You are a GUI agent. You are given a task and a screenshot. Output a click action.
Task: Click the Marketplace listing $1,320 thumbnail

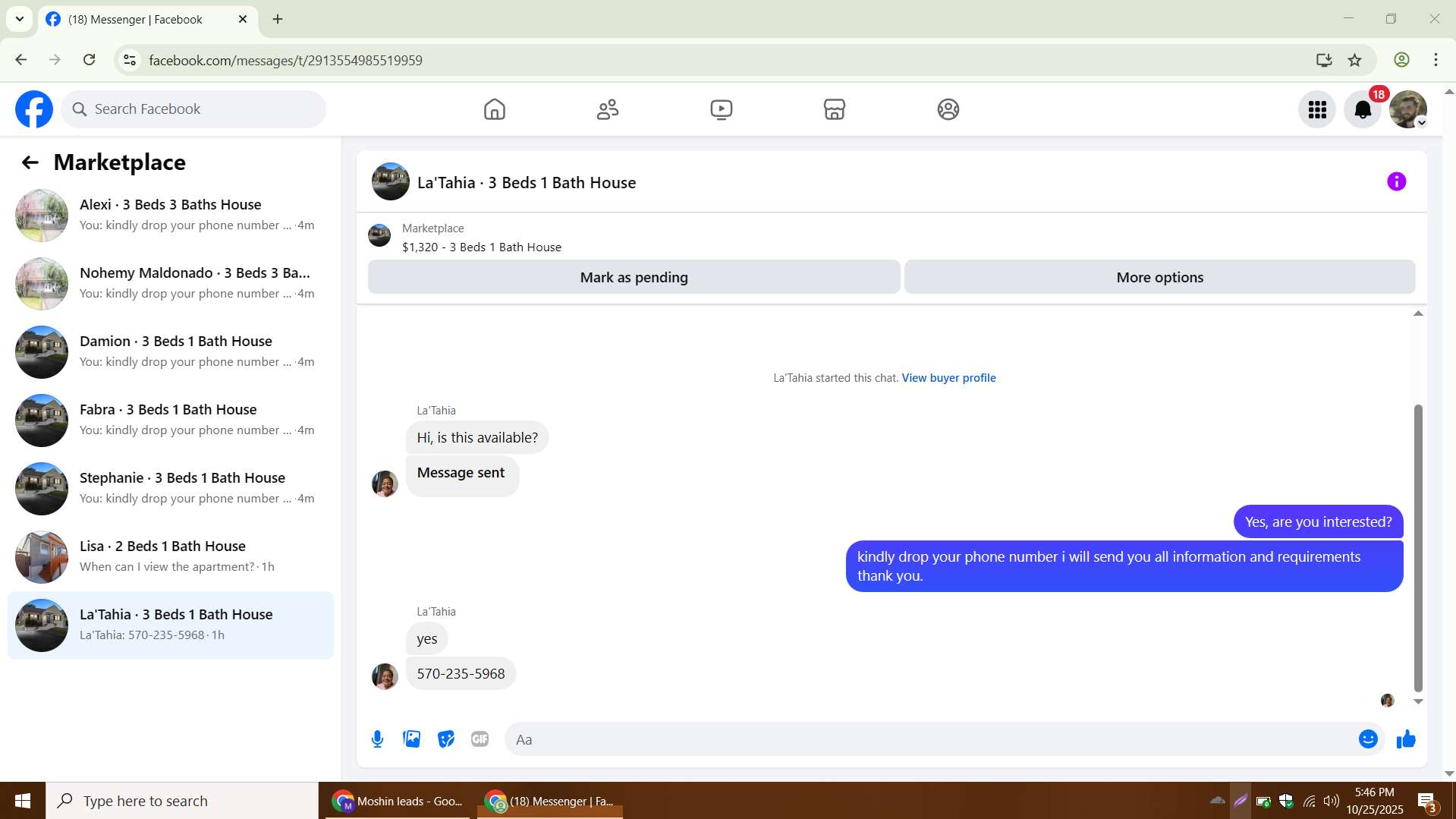click(x=379, y=235)
